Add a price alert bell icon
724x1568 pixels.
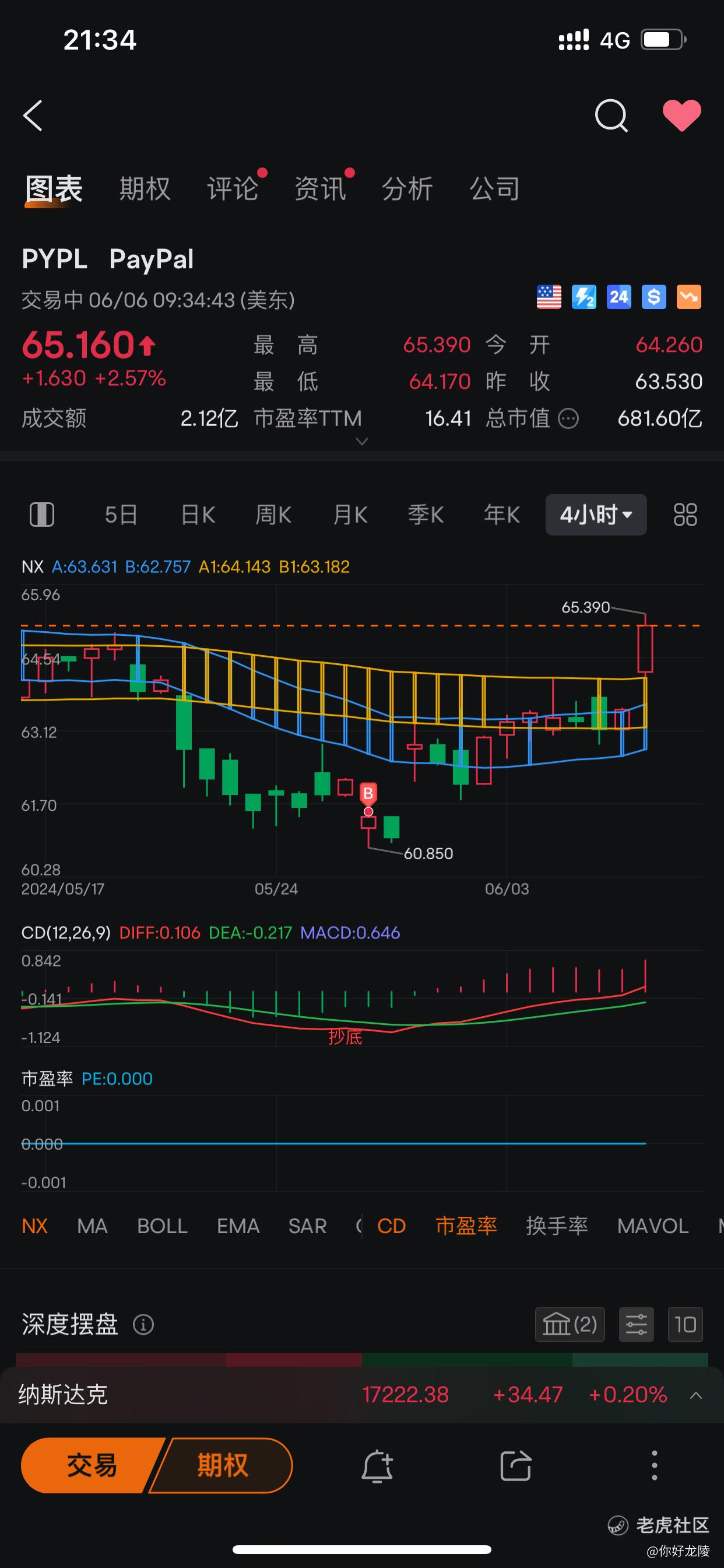click(x=377, y=1466)
